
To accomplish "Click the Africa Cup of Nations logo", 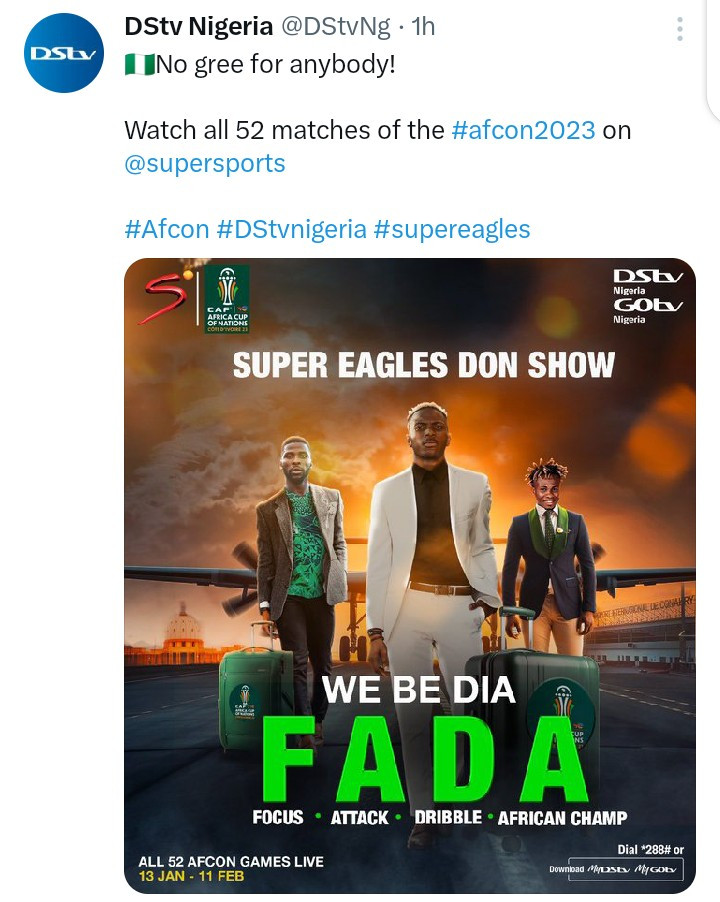I will 228,299.
